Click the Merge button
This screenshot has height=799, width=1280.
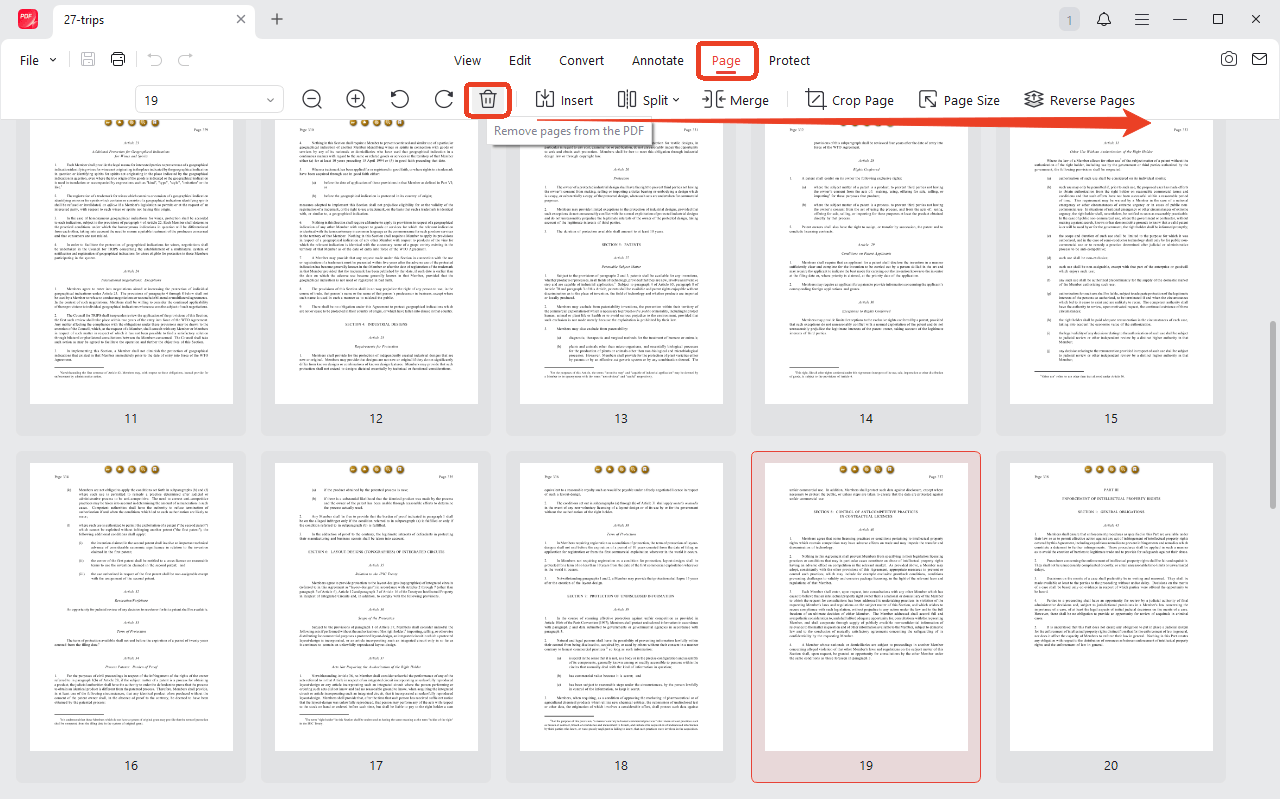(735, 100)
